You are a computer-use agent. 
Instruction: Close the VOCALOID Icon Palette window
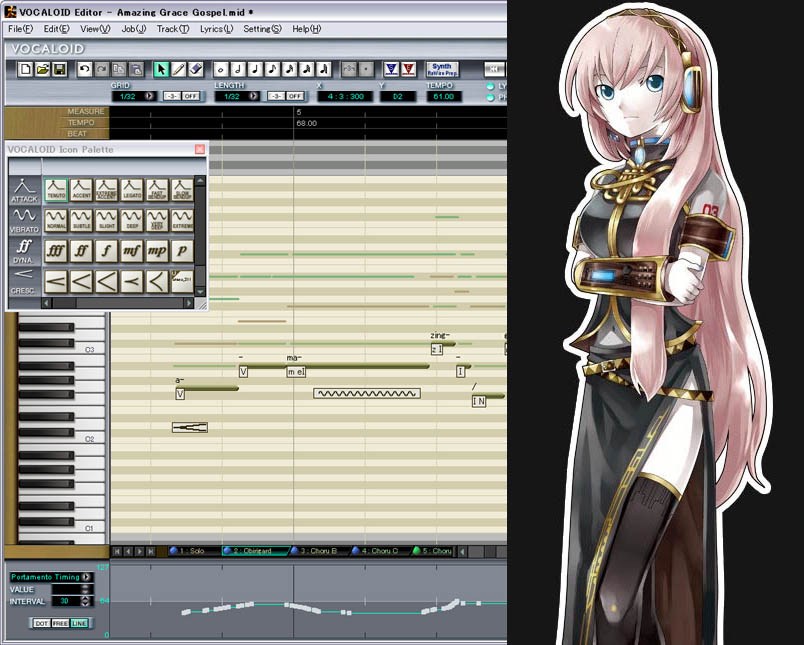[199, 149]
